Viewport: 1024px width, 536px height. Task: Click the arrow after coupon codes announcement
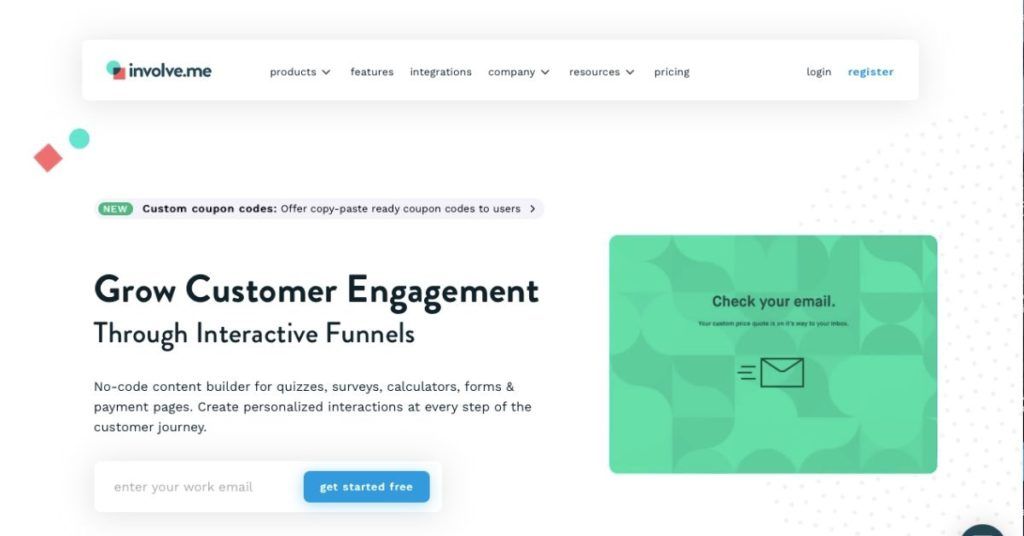pos(532,209)
